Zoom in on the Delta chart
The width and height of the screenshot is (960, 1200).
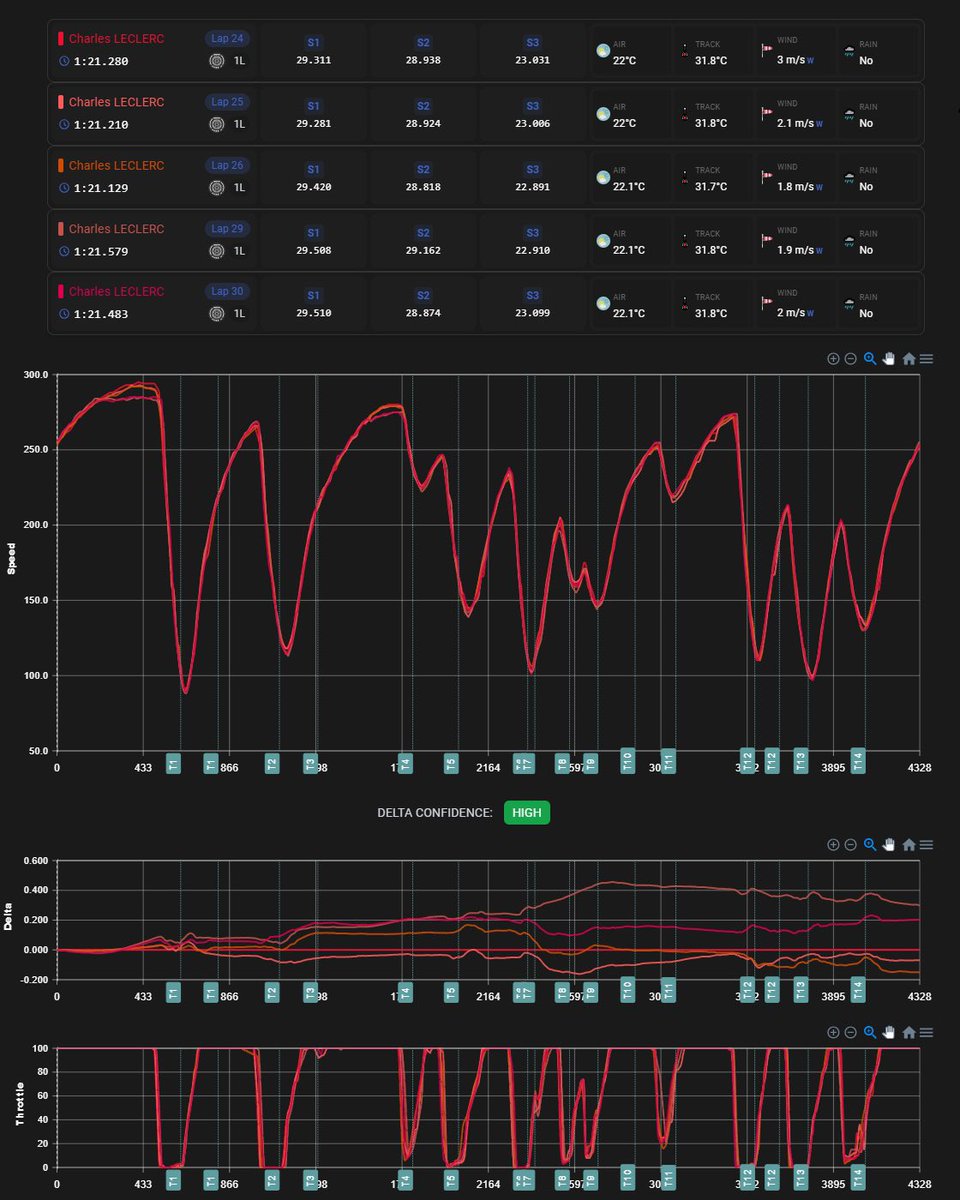tap(833, 845)
